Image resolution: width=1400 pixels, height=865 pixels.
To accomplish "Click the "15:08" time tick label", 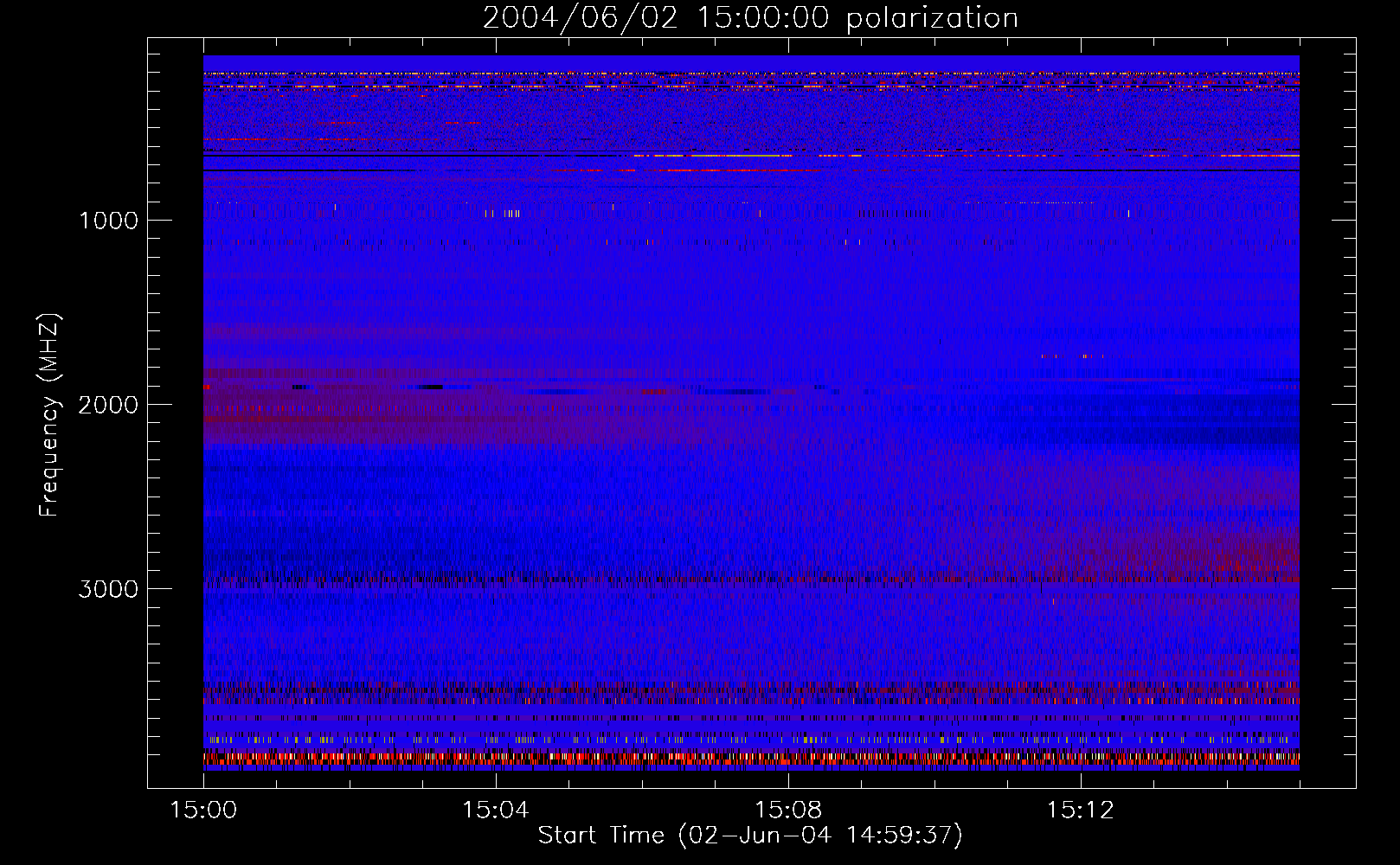I will pyautogui.click(x=788, y=811).
